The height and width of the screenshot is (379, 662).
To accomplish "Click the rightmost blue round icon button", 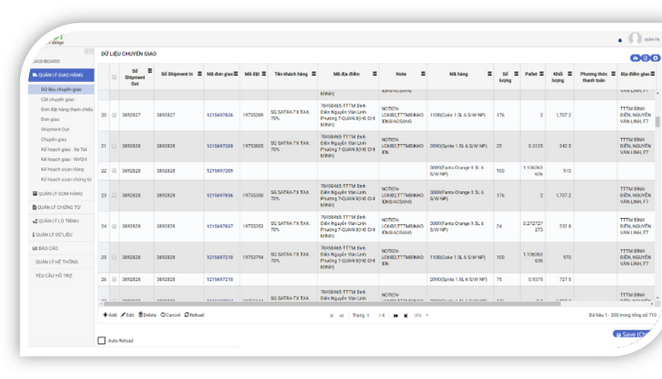I will tap(655, 58).
